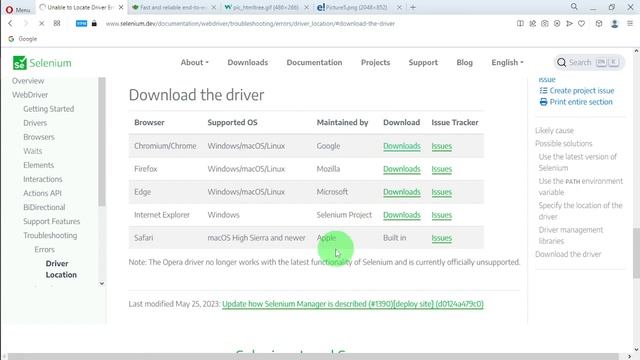The height and width of the screenshot is (360, 640).
Task: Stop loading the page
Action: [x=41, y=24]
